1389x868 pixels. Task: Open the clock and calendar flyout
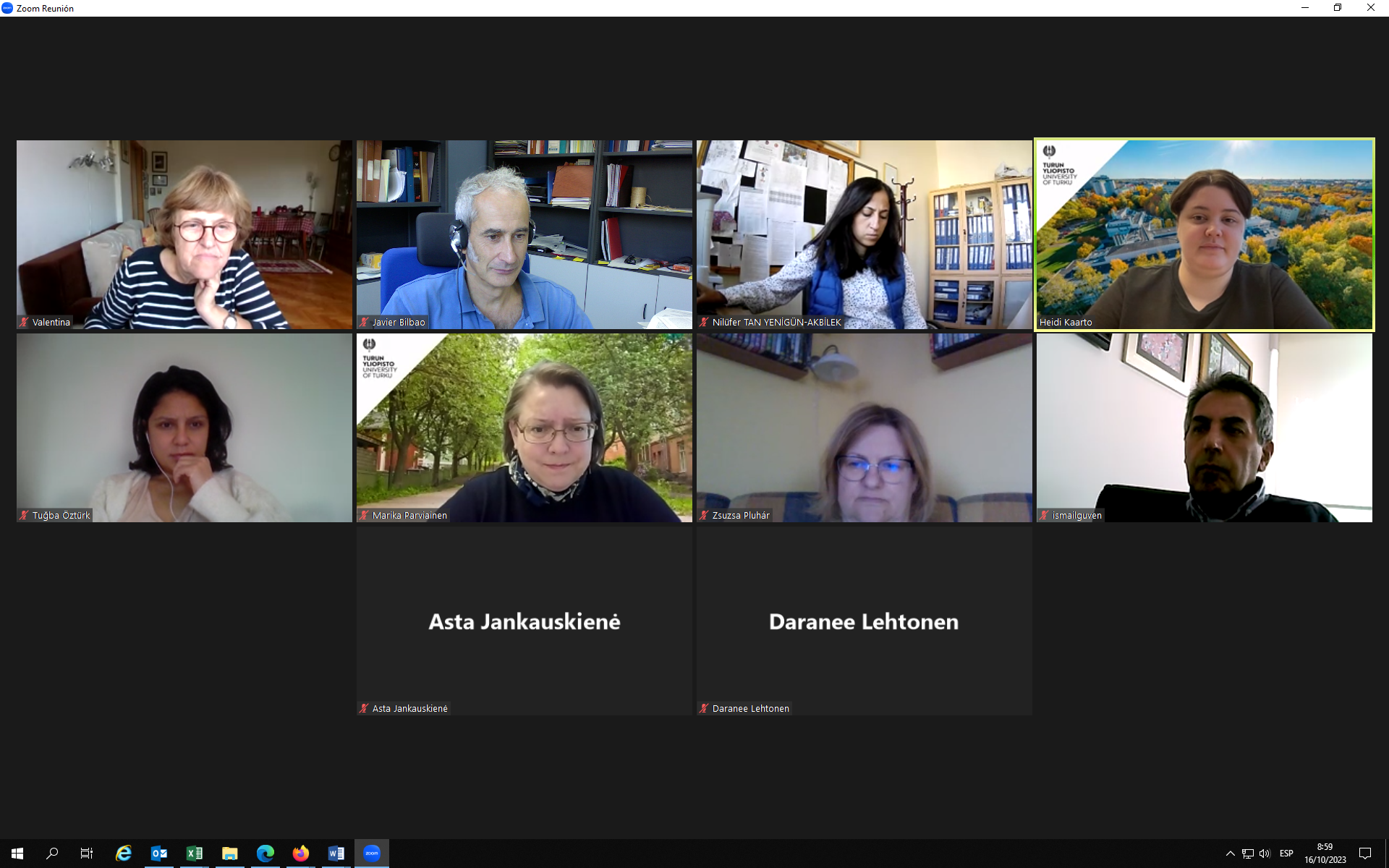[1325, 854]
